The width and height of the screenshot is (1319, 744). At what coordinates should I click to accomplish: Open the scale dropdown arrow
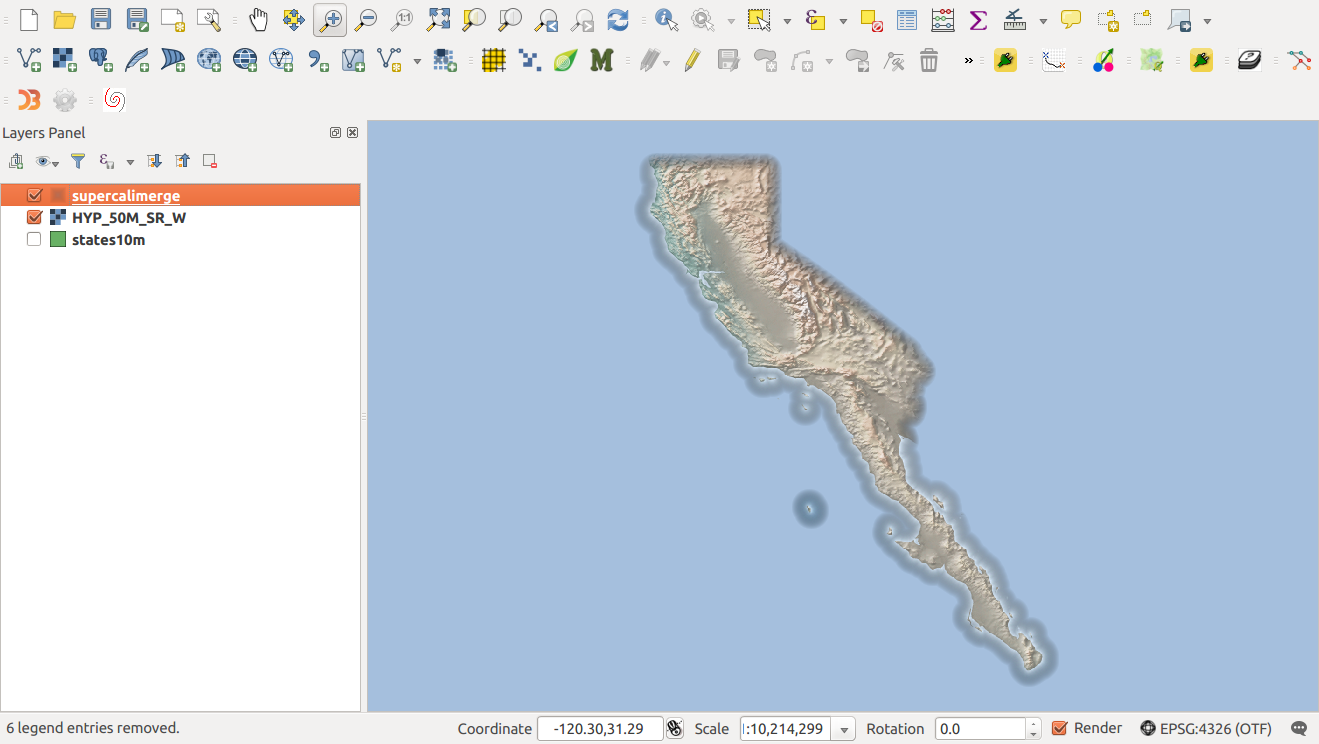tap(846, 729)
